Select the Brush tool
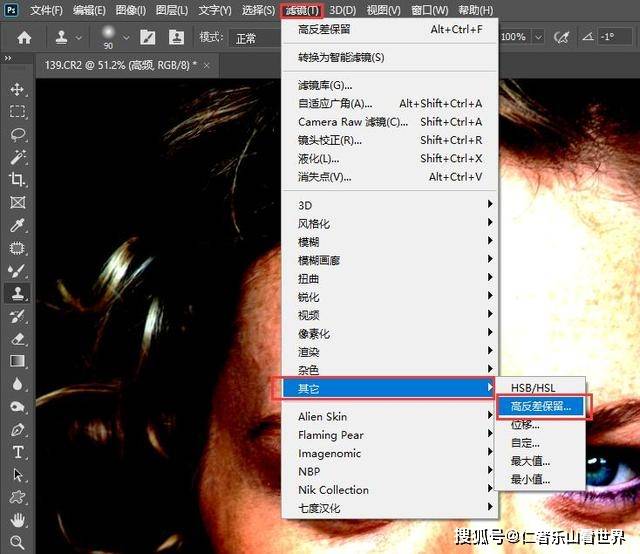640x554 pixels. tap(17, 271)
